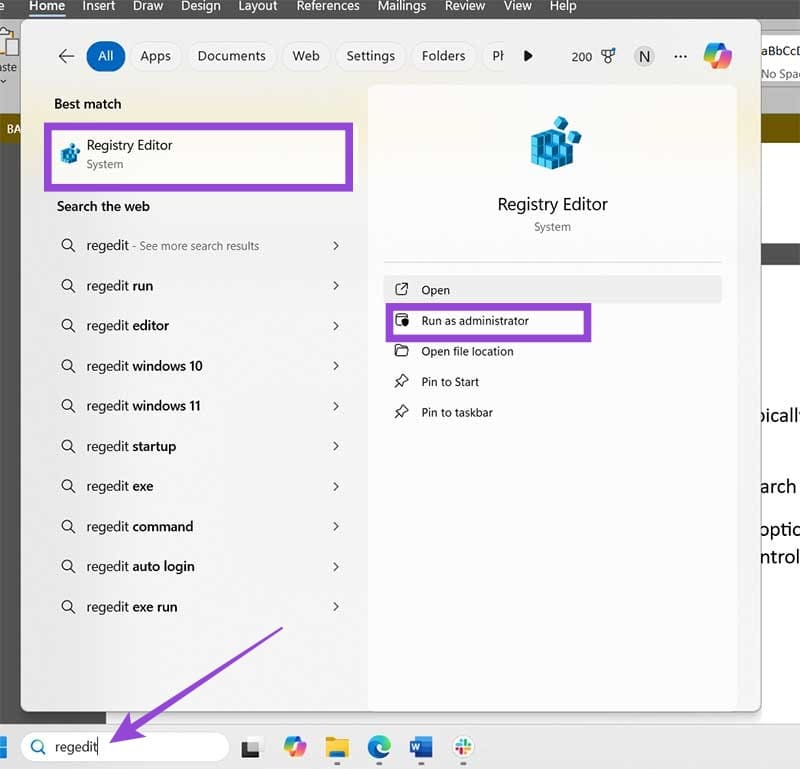
Task: Expand more search filters with the arrow
Action: click(528, 56)
